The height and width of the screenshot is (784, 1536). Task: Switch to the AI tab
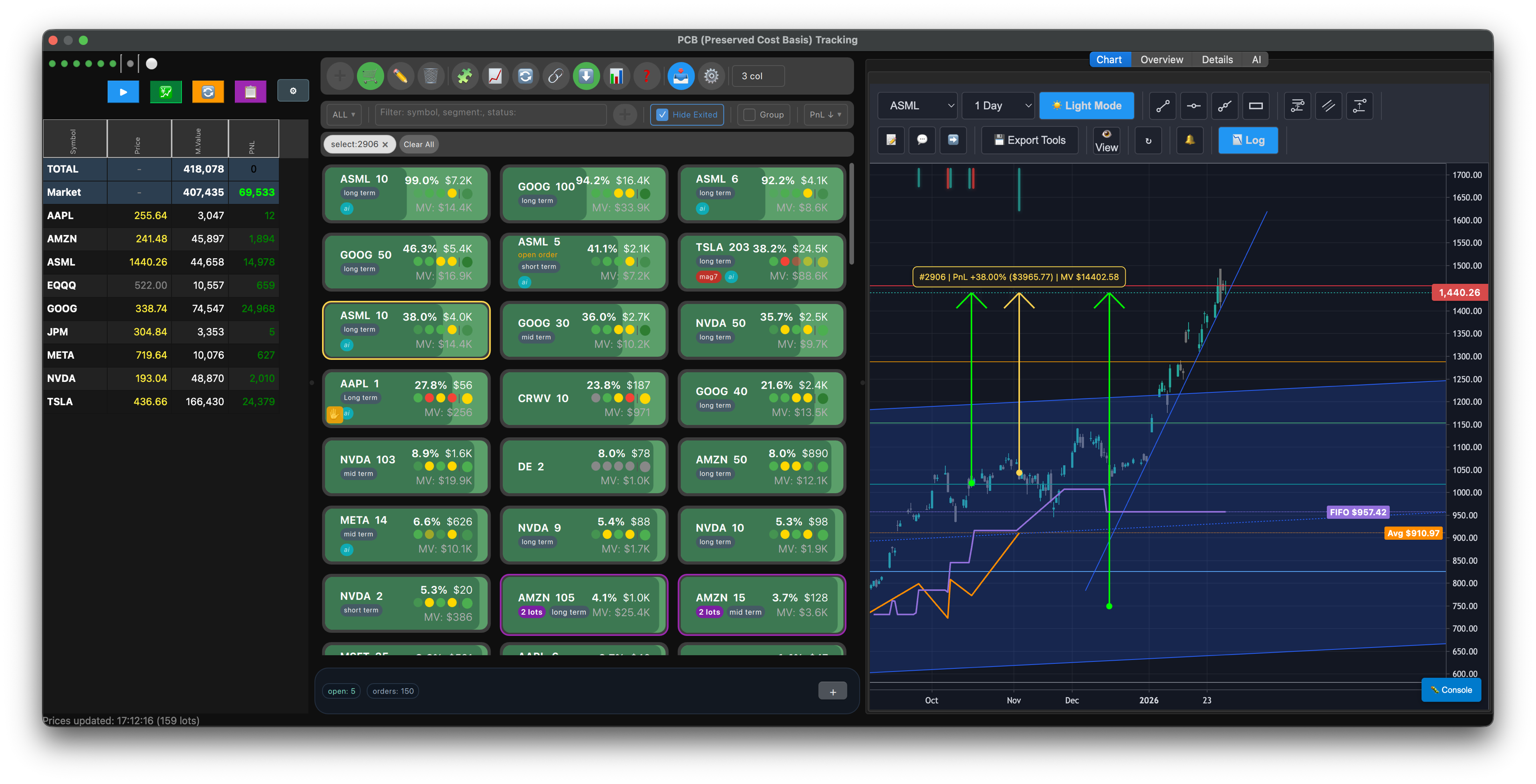click(1256, 60)
